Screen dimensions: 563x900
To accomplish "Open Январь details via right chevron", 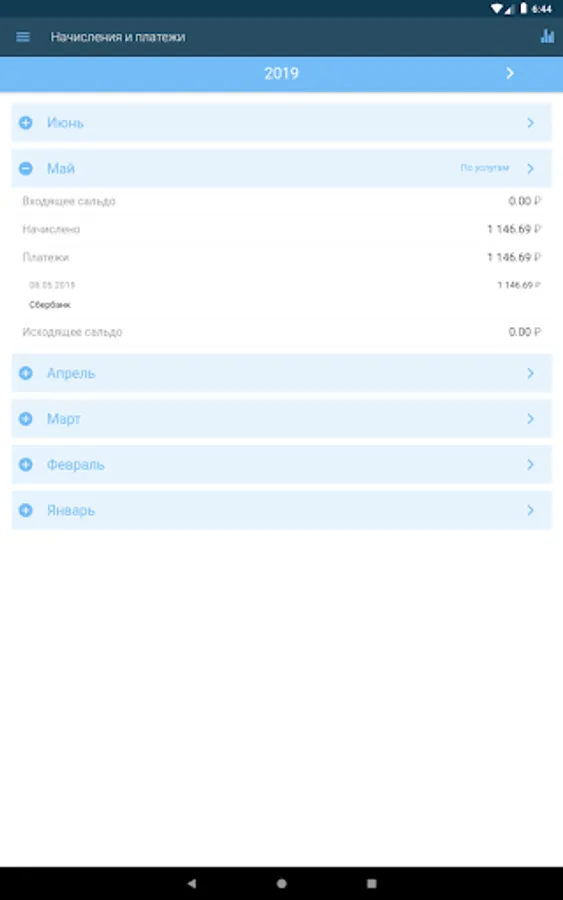I will tap(530, 510).
